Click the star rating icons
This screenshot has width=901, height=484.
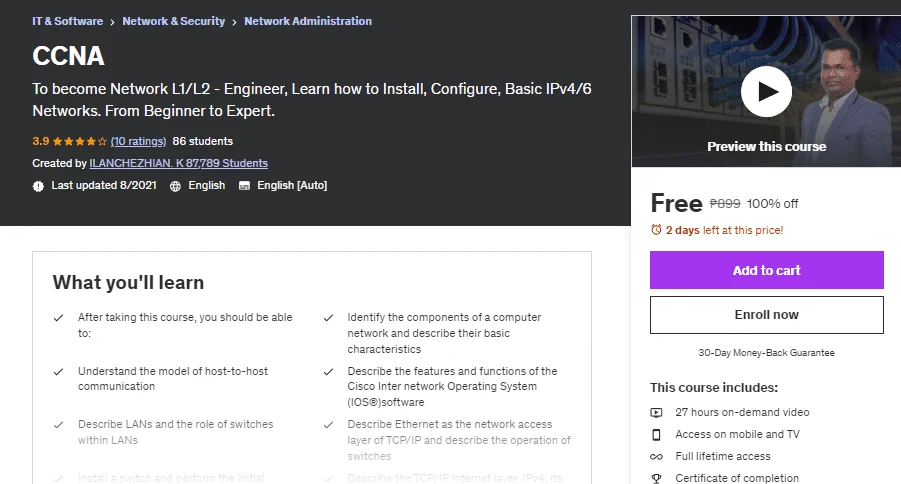[x=80, y=141]
